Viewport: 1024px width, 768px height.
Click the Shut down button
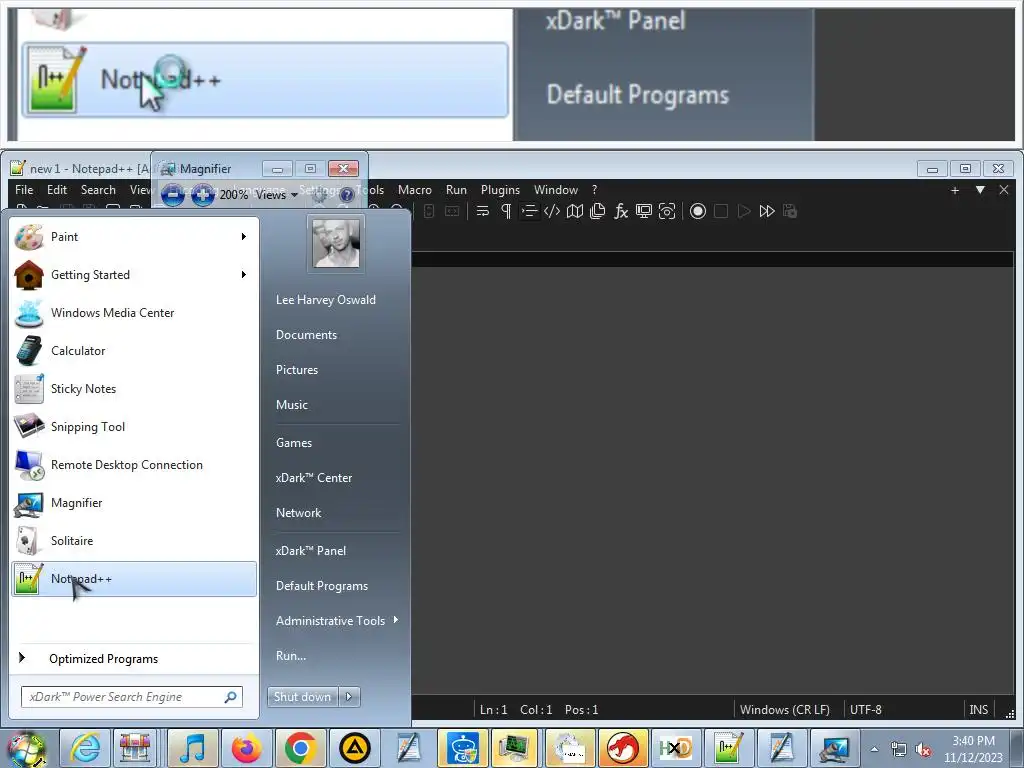click(x=303, y=697)
